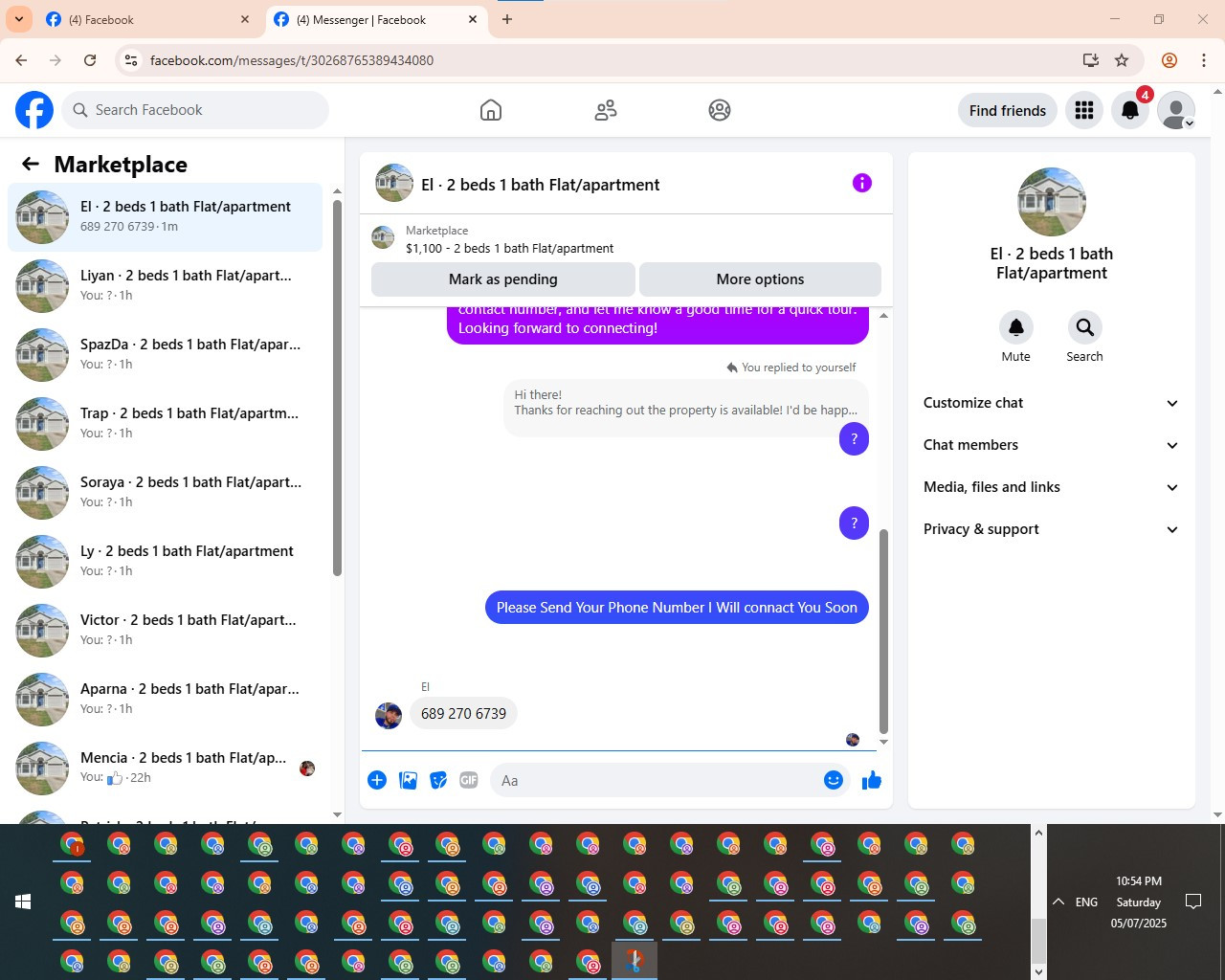Click Mark as pending button

point(502,279)
